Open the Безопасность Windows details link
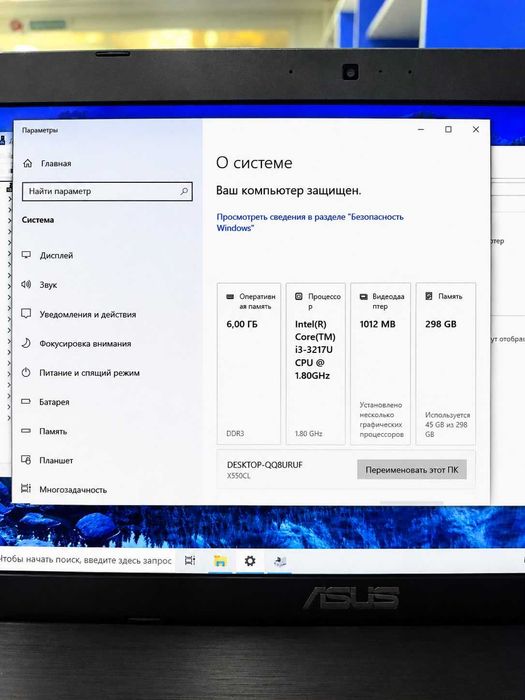Screen dimensions: 525x700 pyautogui.click(x=310, y=222)
